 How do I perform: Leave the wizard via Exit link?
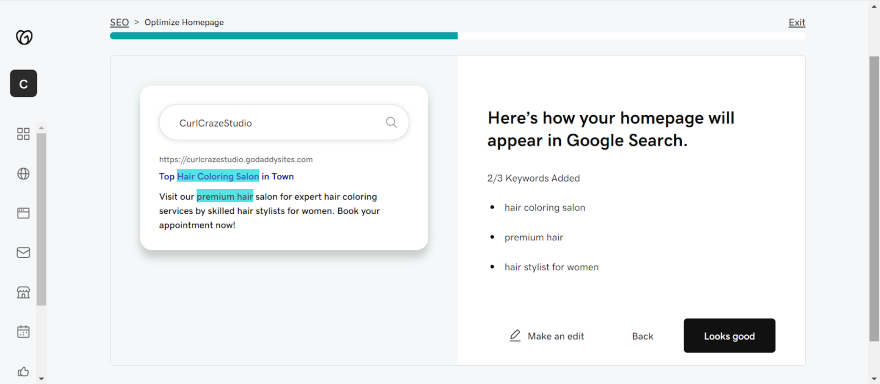click(x=797, y=22)
